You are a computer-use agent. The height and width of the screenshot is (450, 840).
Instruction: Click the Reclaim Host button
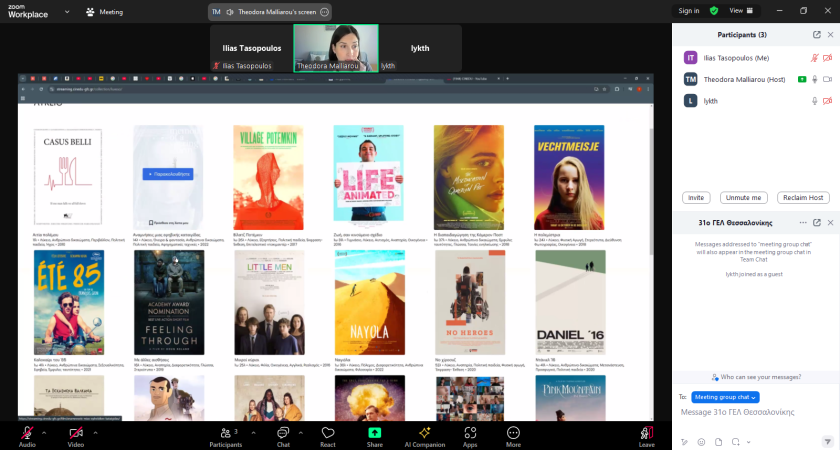coord(803,198)
